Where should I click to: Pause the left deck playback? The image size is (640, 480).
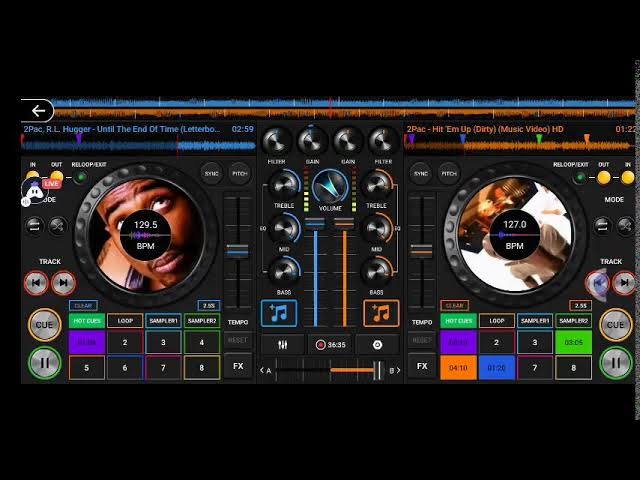click(44, 362)
